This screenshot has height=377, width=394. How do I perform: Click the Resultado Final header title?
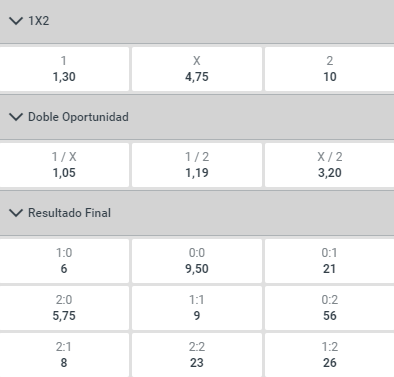click(x=69, y=213)
